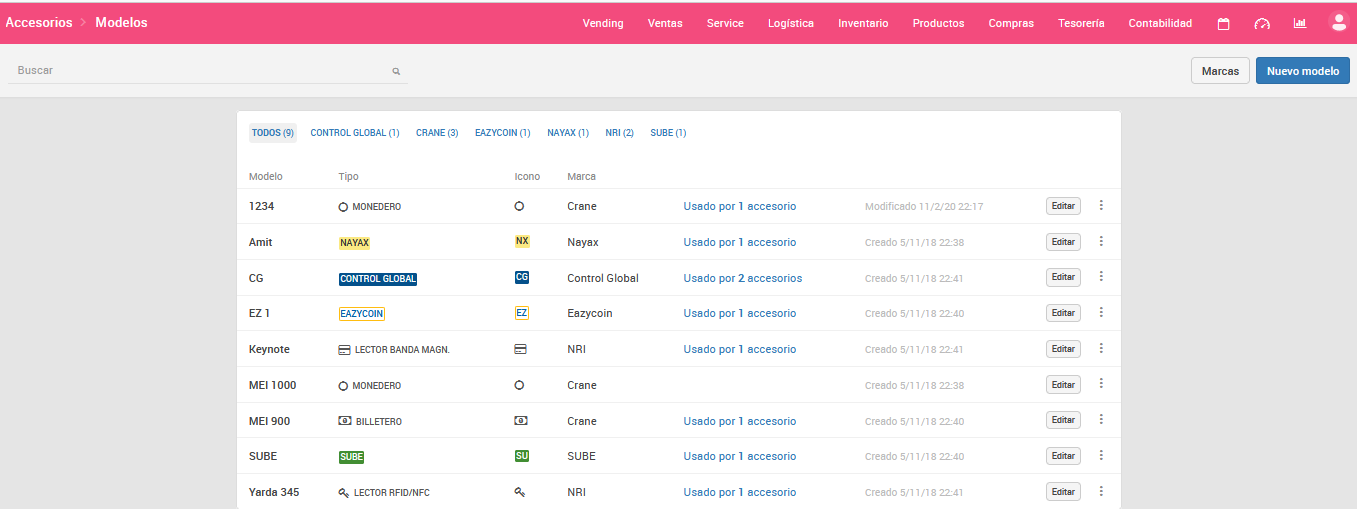The height and width of the screenshot is (509, 1357).
Task: Open more options for model Keynote
Action: tap(1101, 348)
